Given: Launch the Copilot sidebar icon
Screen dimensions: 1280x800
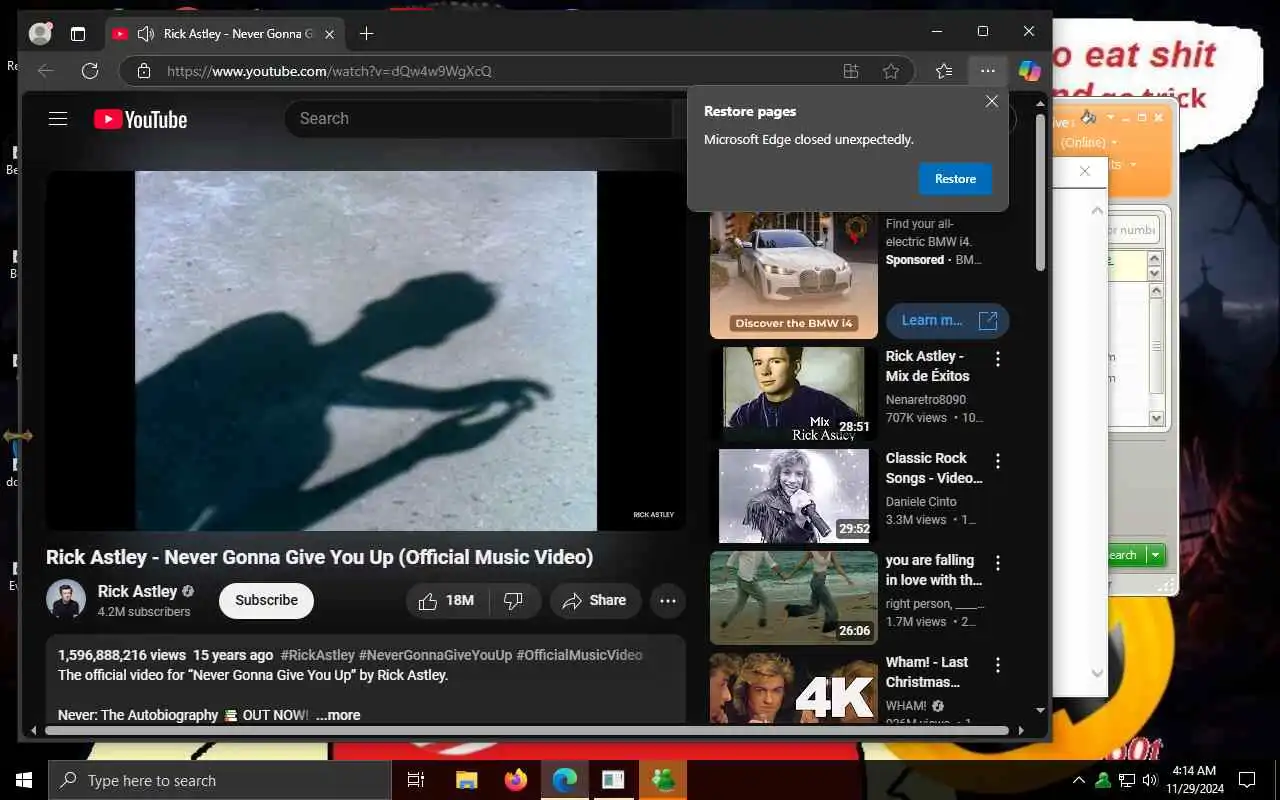Looking at the screenshot, I should pos(1030,71).
